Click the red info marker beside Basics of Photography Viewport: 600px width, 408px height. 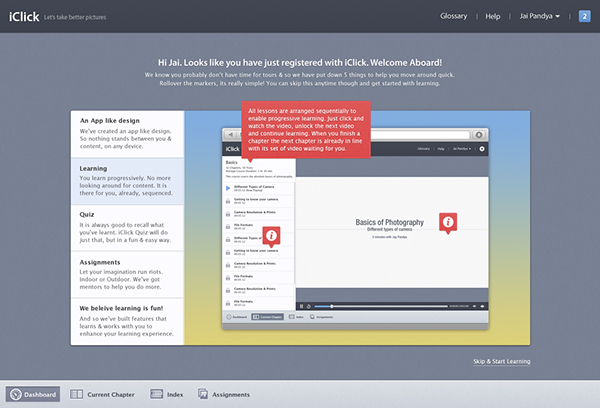click(448, 222)
